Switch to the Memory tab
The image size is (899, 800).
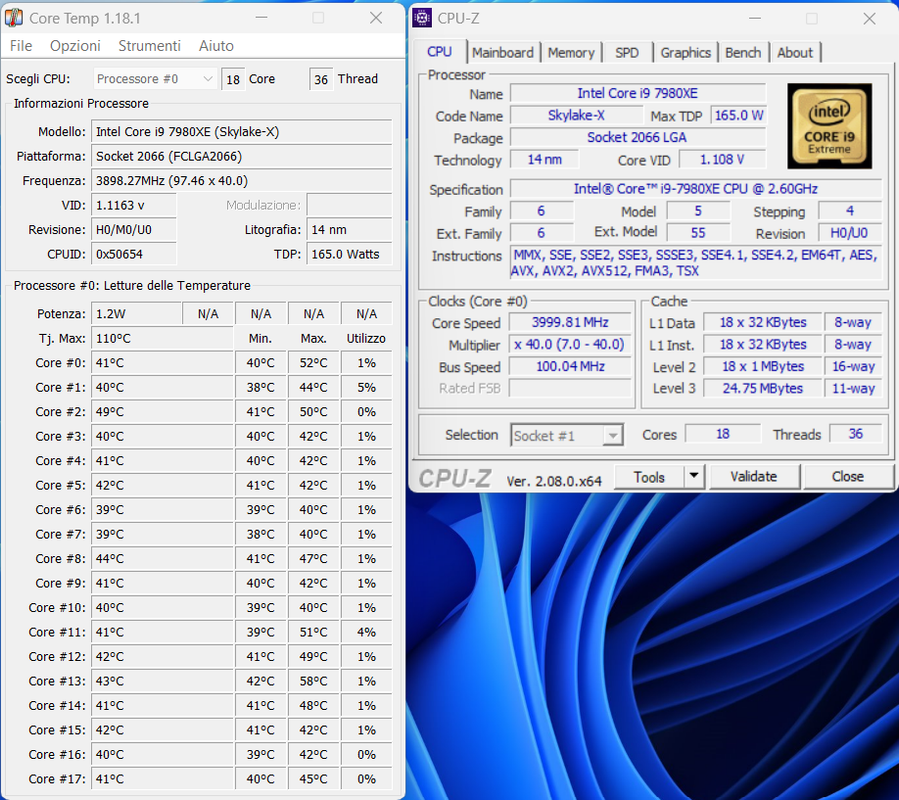coord(571,53)
